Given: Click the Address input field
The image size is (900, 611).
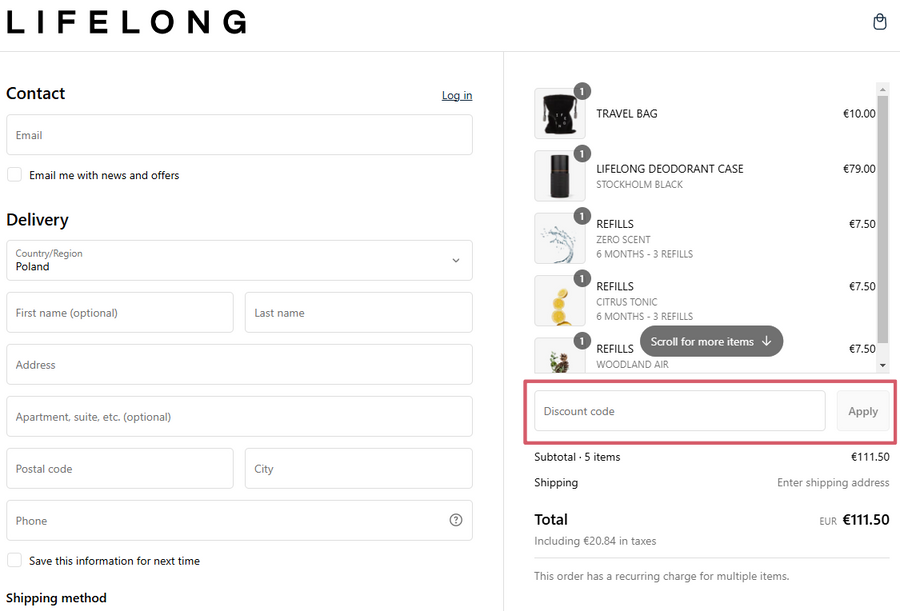Looking at the screenshot, I should pyautogui.click(x=239, y=365).
